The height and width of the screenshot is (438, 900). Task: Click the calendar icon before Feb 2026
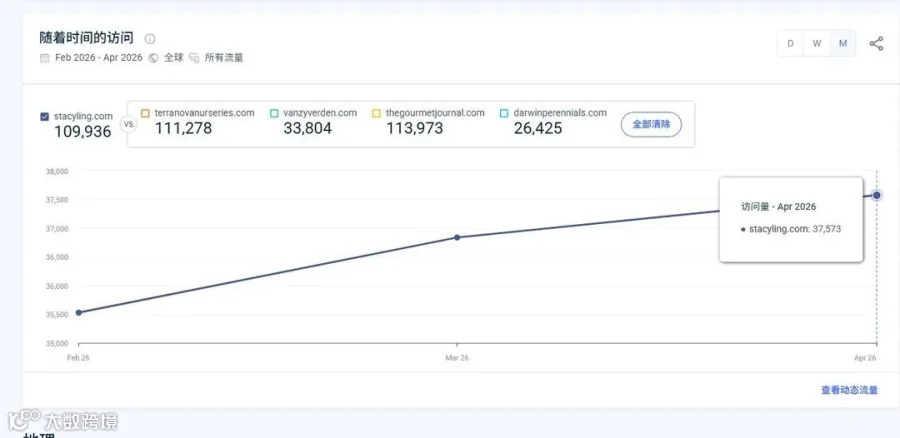point(45,58)
